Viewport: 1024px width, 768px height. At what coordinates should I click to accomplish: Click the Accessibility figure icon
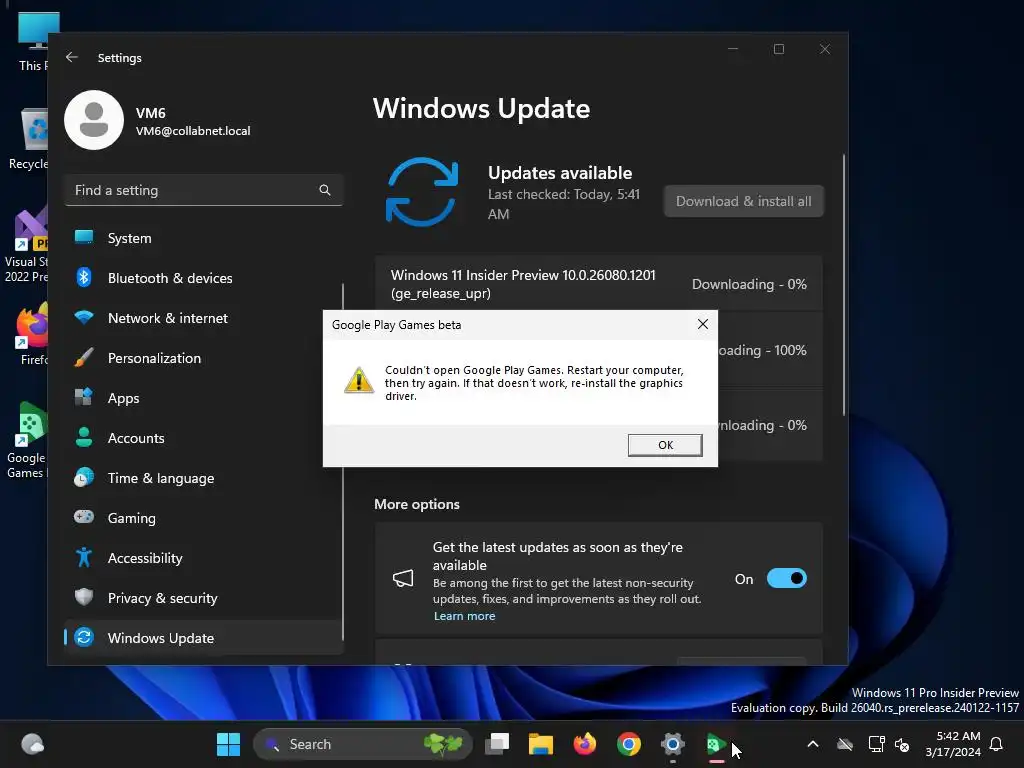(84, 557)
